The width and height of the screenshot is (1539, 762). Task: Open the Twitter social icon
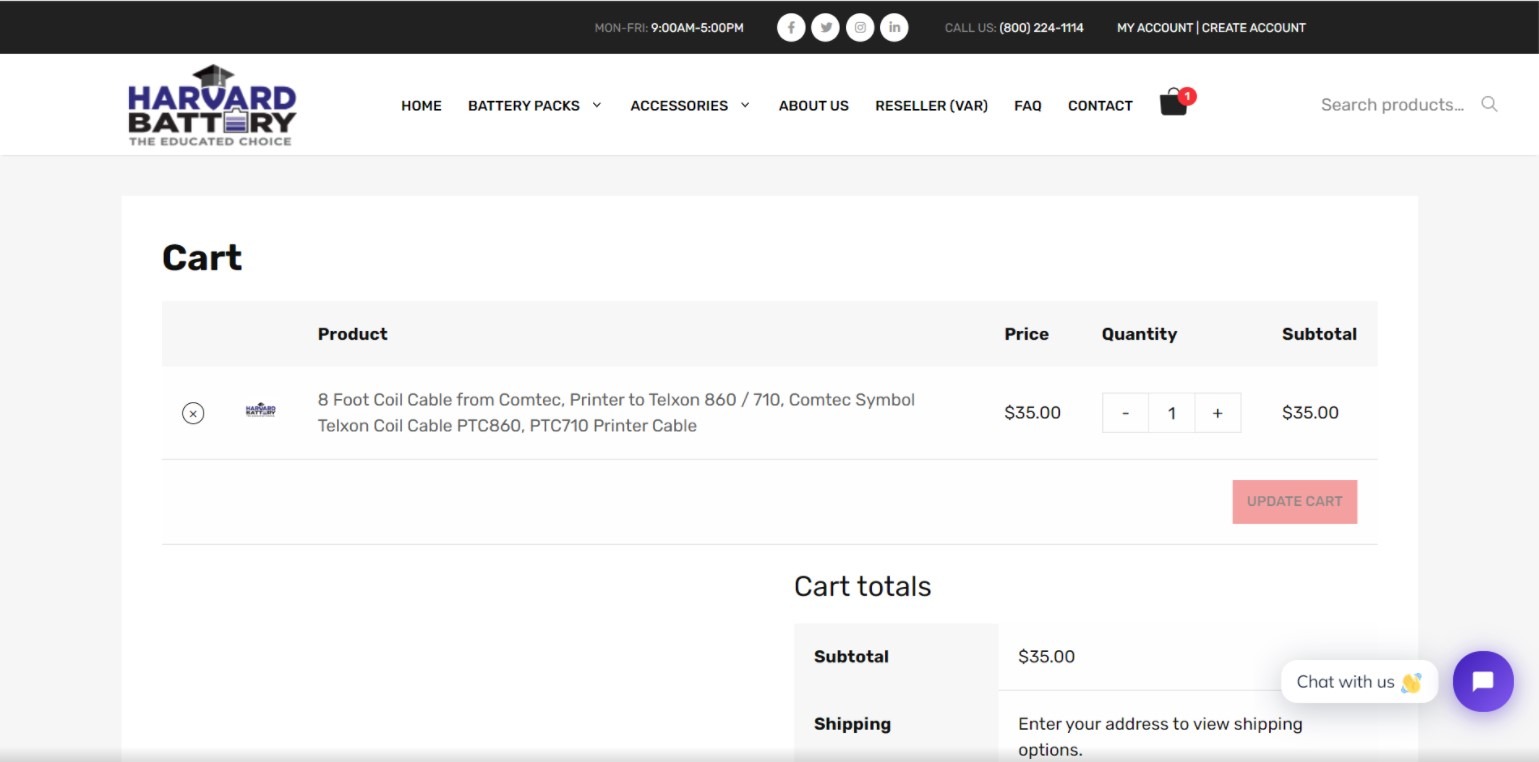(x=825, y=27)
